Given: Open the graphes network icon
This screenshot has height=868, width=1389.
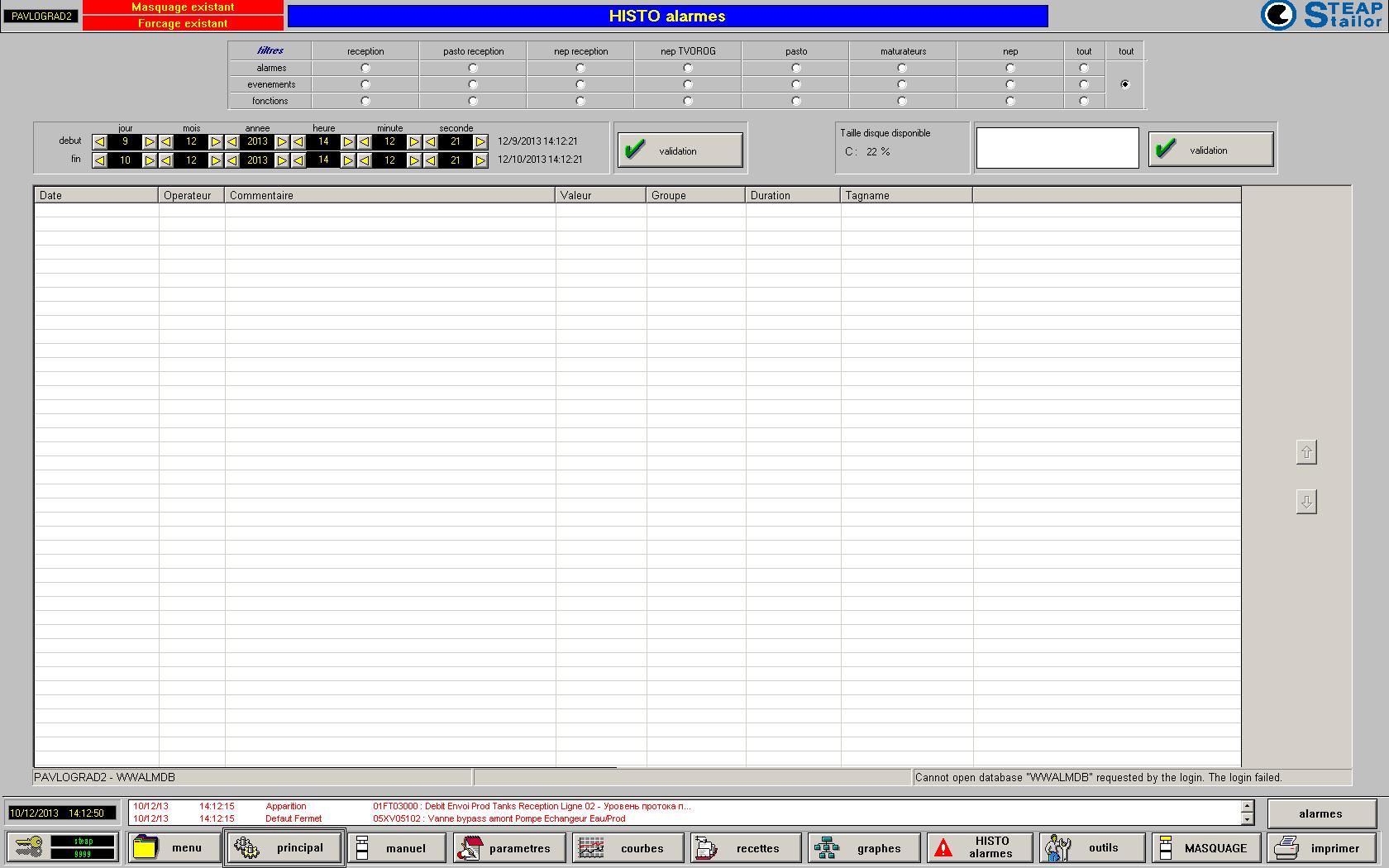Looking at the screenshot, I should tap(827, 847).
